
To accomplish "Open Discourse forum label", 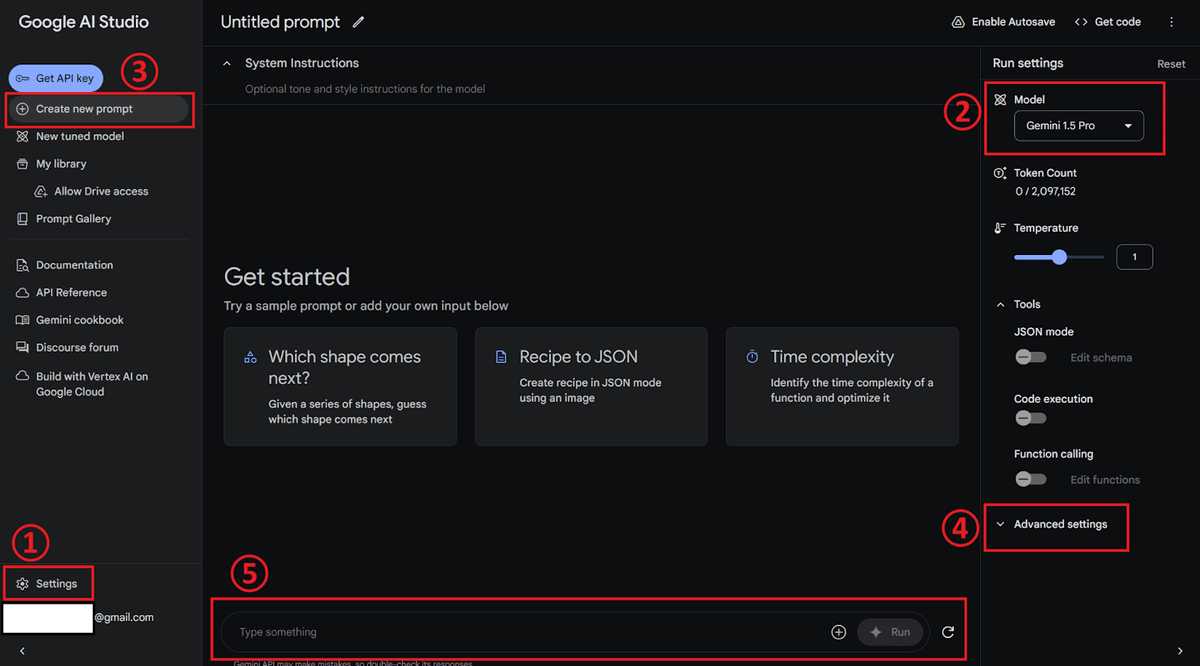I will click(77, 348).
